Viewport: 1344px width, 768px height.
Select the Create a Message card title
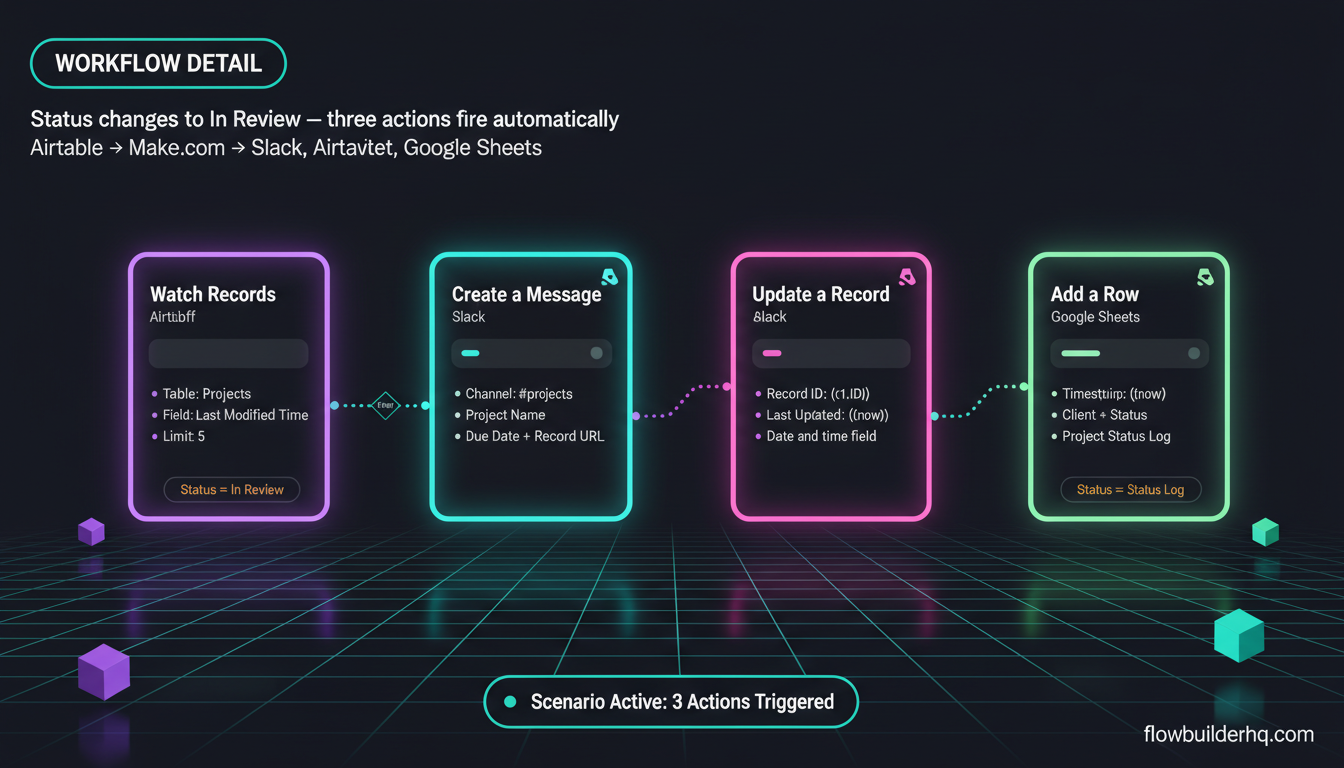(x=527, y=294)
